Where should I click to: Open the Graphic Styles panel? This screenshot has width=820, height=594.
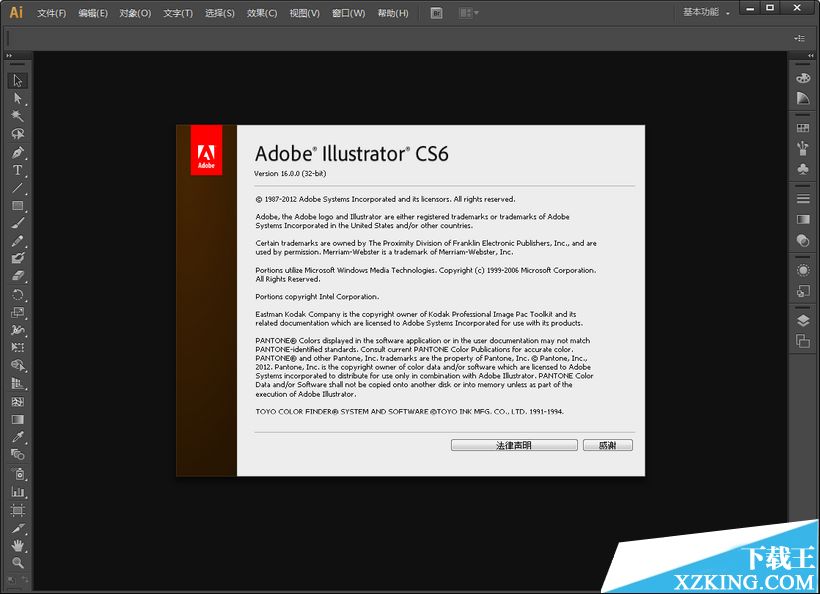tap(803, 291)
